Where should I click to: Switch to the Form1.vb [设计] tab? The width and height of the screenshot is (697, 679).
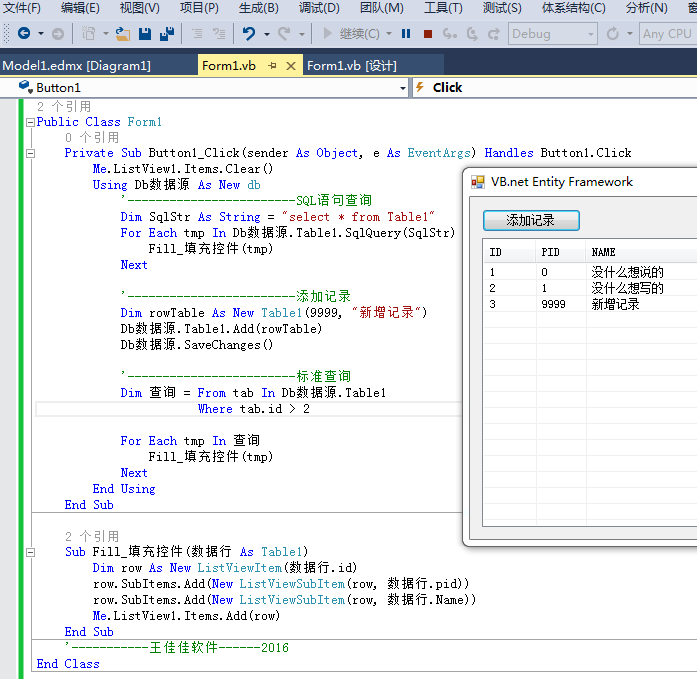click(x=351, y=66)
